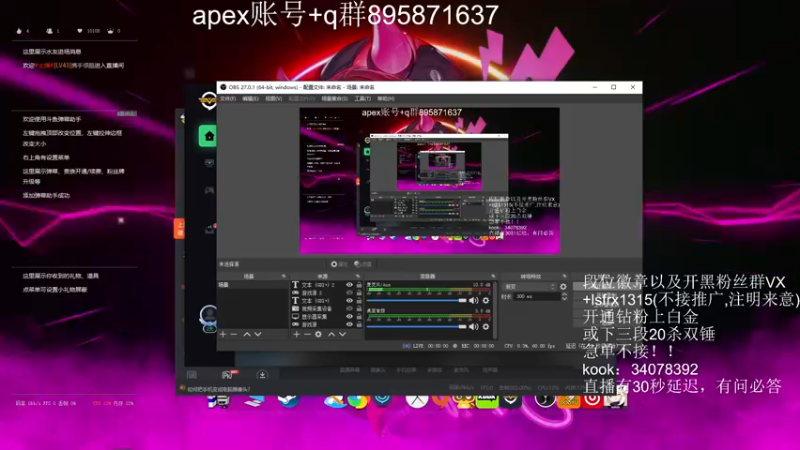Add a new scene with the plus button

[223, 334]
